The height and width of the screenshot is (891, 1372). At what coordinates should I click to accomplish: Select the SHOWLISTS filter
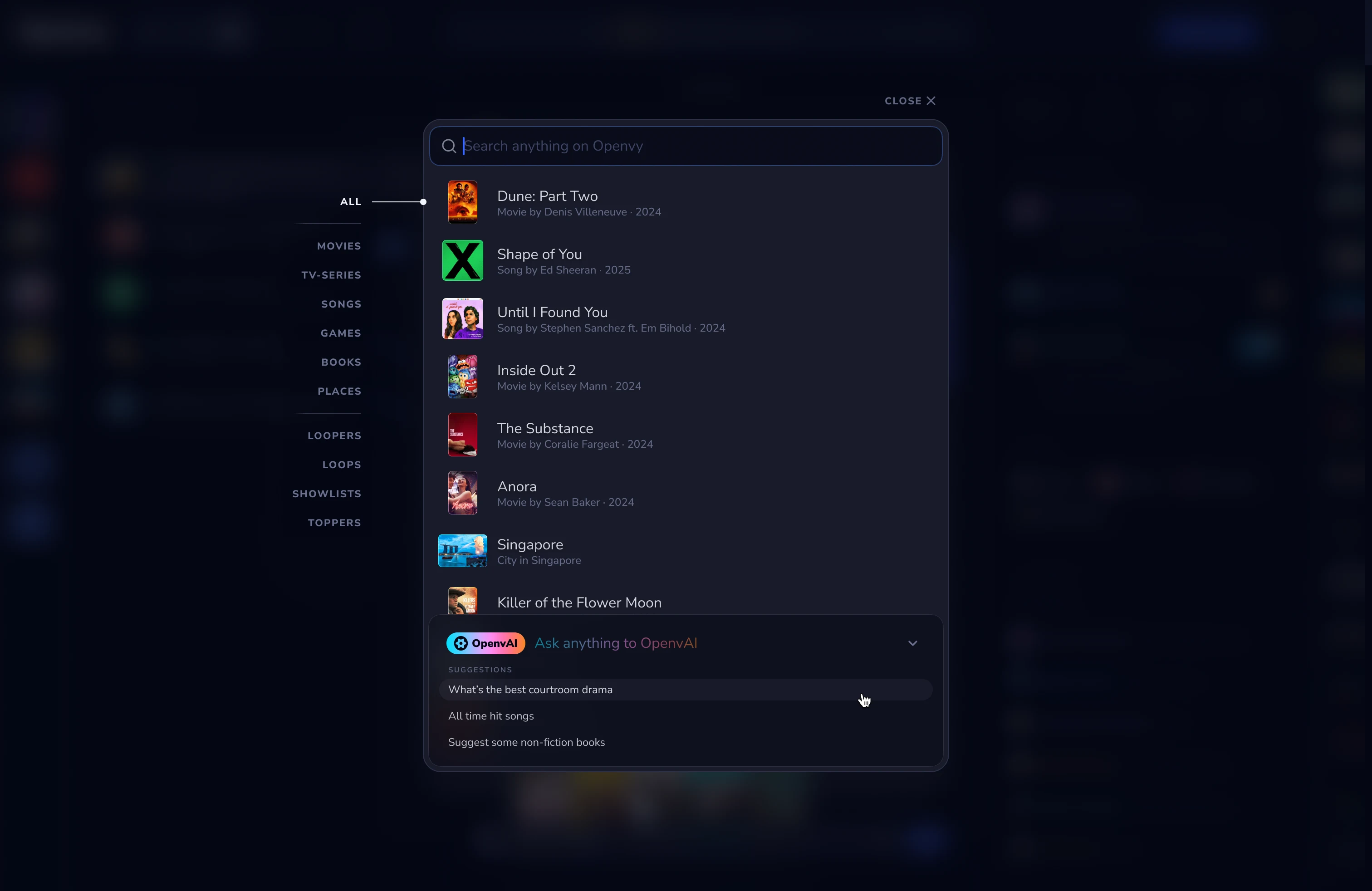327,493
